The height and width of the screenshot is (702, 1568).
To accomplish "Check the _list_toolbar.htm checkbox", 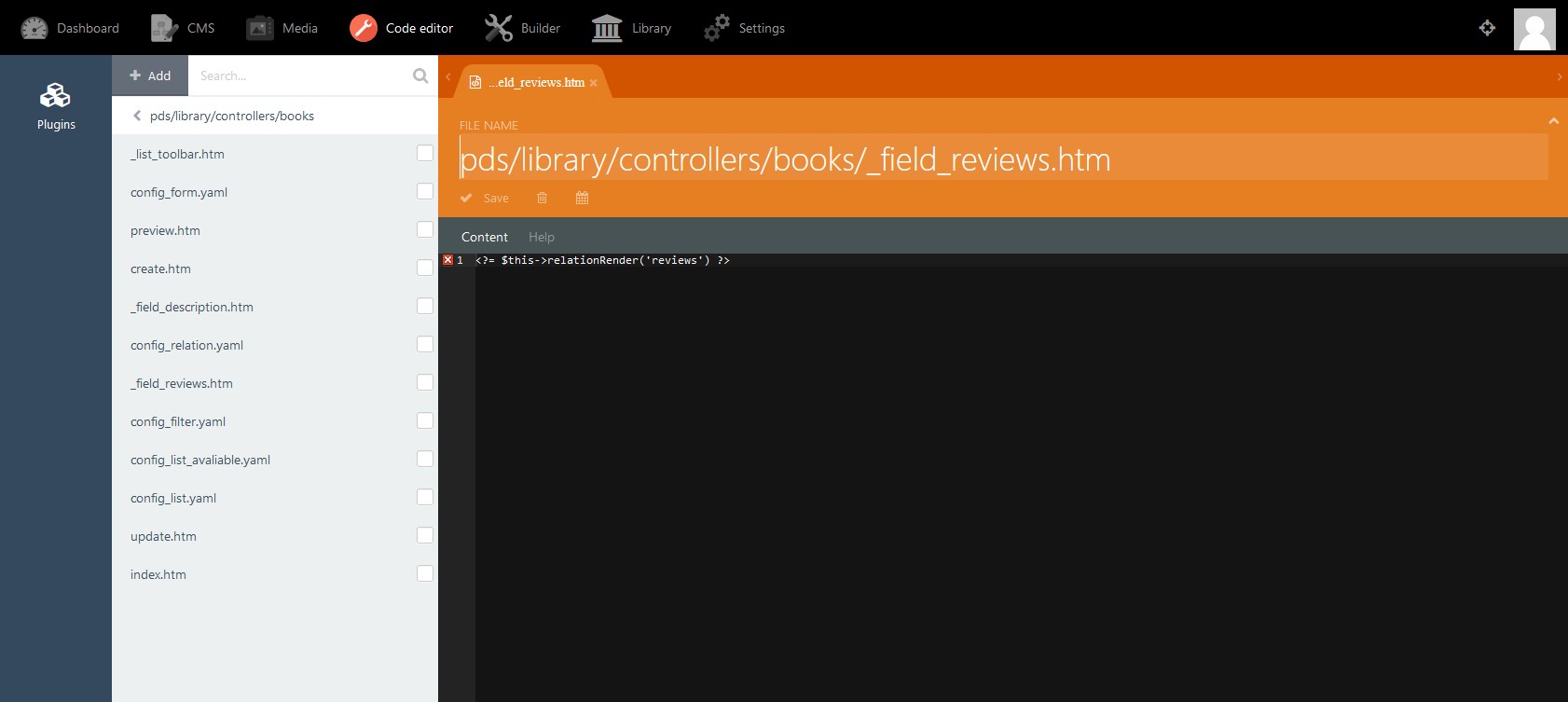I will (x=425, y=153).
